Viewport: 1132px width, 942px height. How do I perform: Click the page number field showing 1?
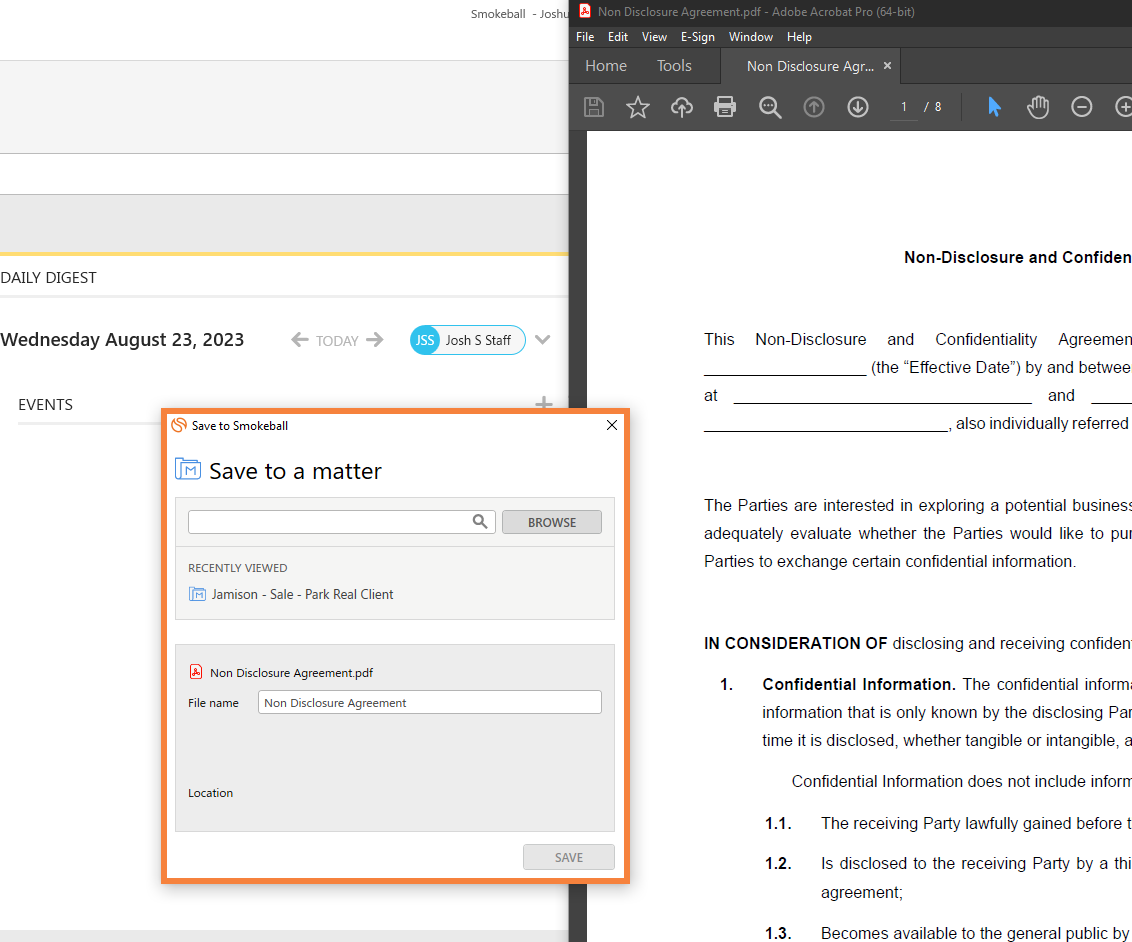(903, 107)
